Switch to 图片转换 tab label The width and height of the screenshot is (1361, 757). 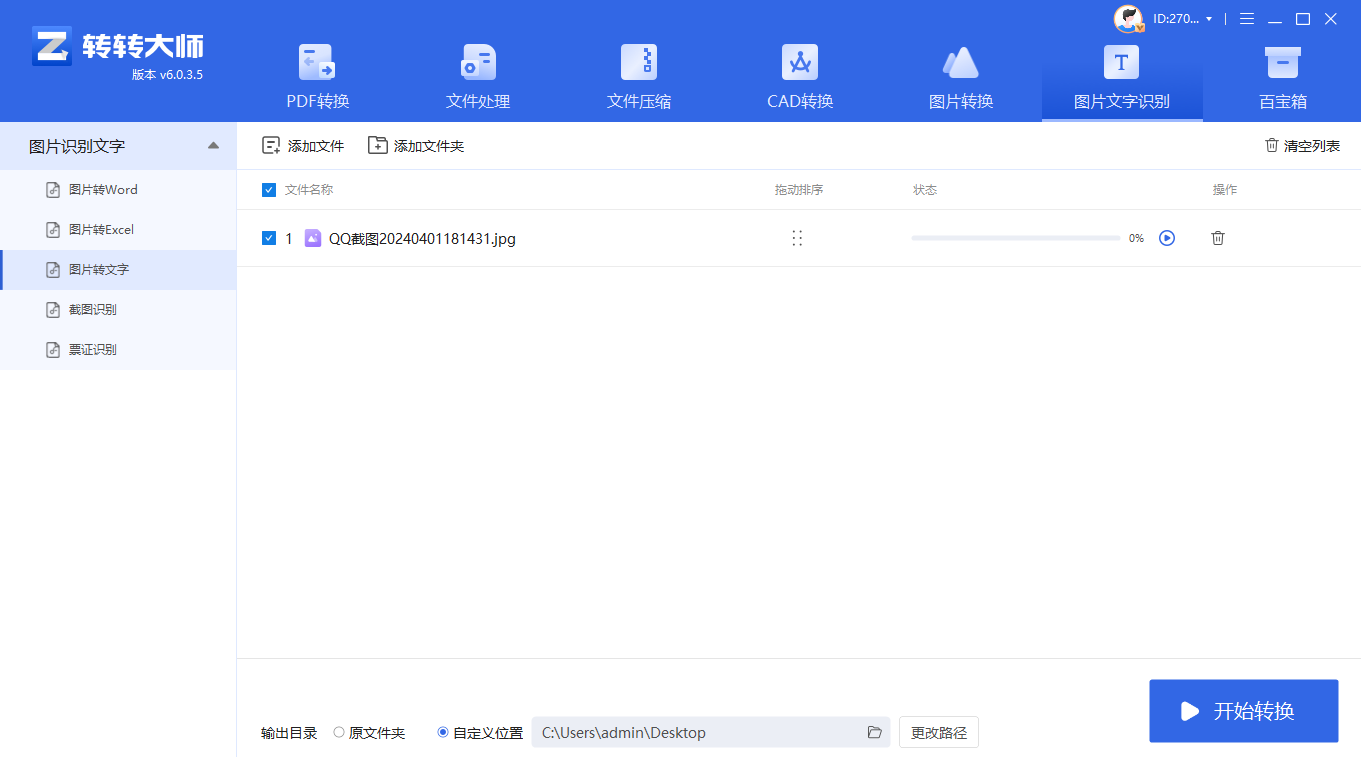(961, 101)
